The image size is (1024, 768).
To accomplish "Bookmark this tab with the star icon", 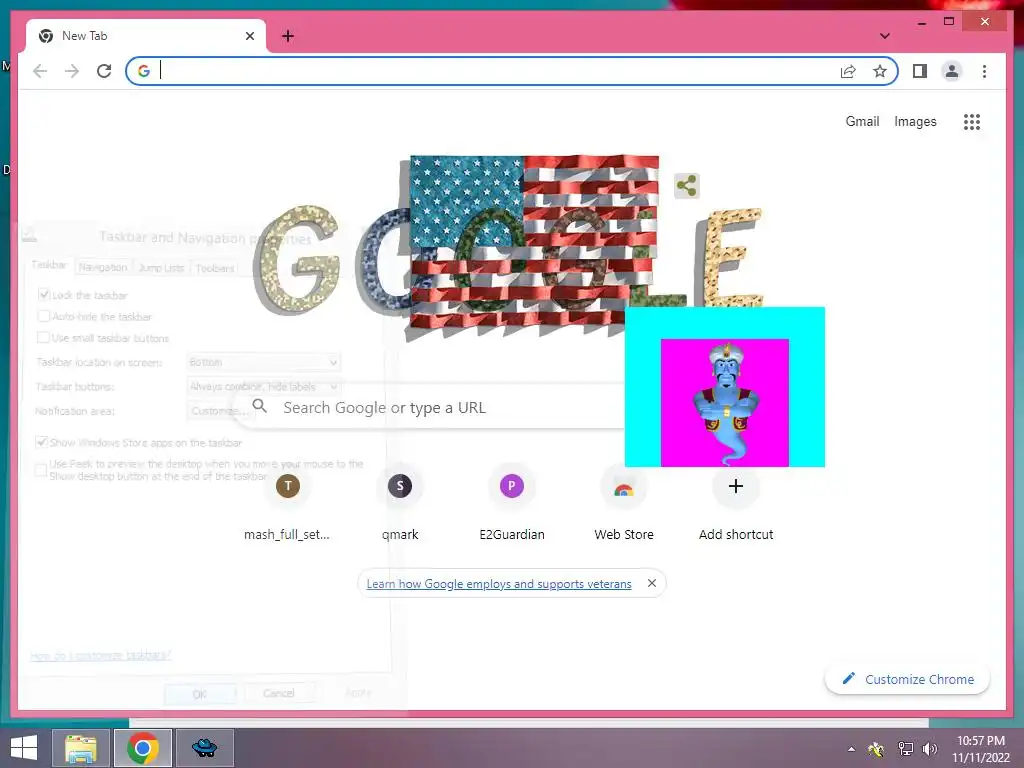I will point(880,71).
